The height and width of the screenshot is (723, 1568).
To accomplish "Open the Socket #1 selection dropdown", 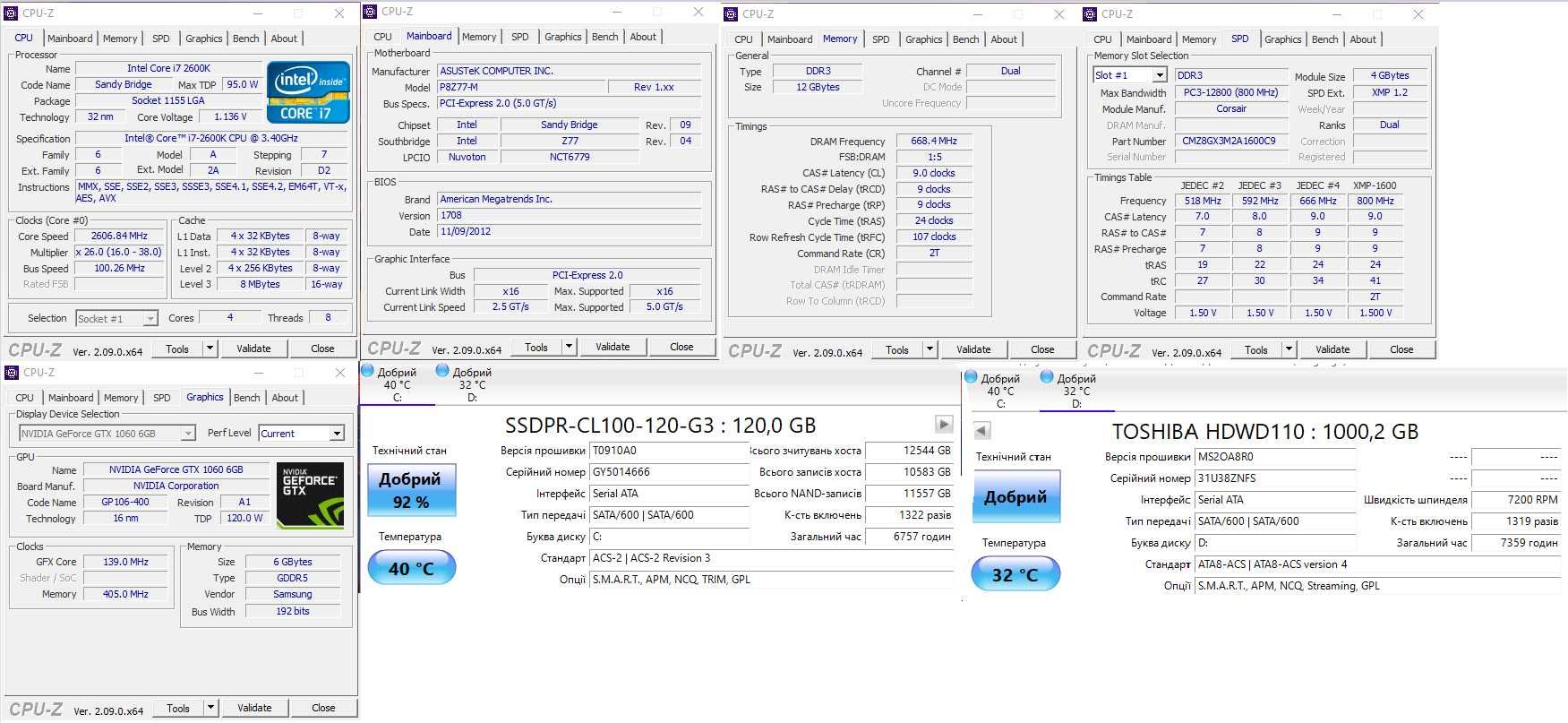I will (150, 318).
